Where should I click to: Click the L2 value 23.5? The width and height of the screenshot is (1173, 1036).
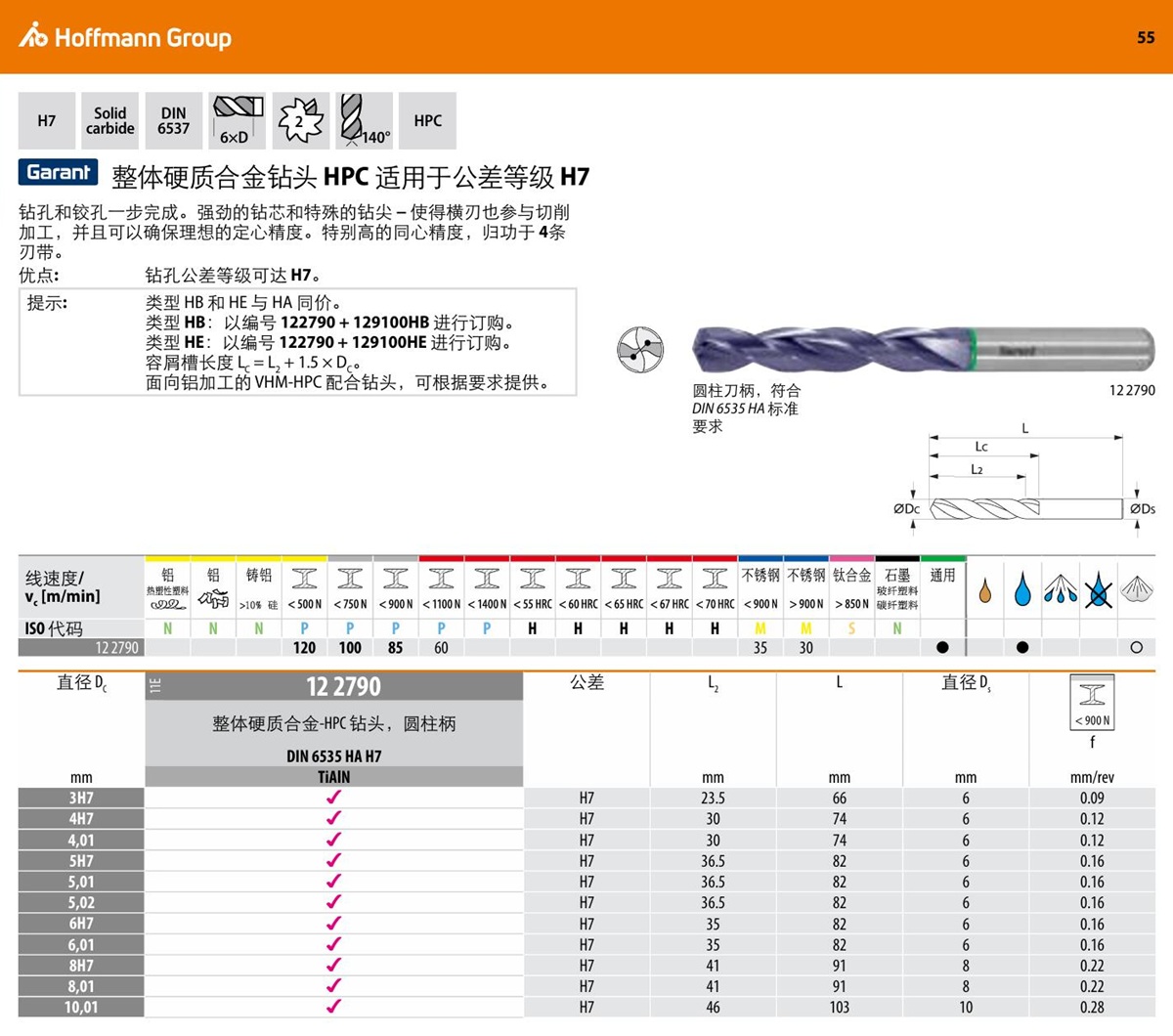[713, 798]
